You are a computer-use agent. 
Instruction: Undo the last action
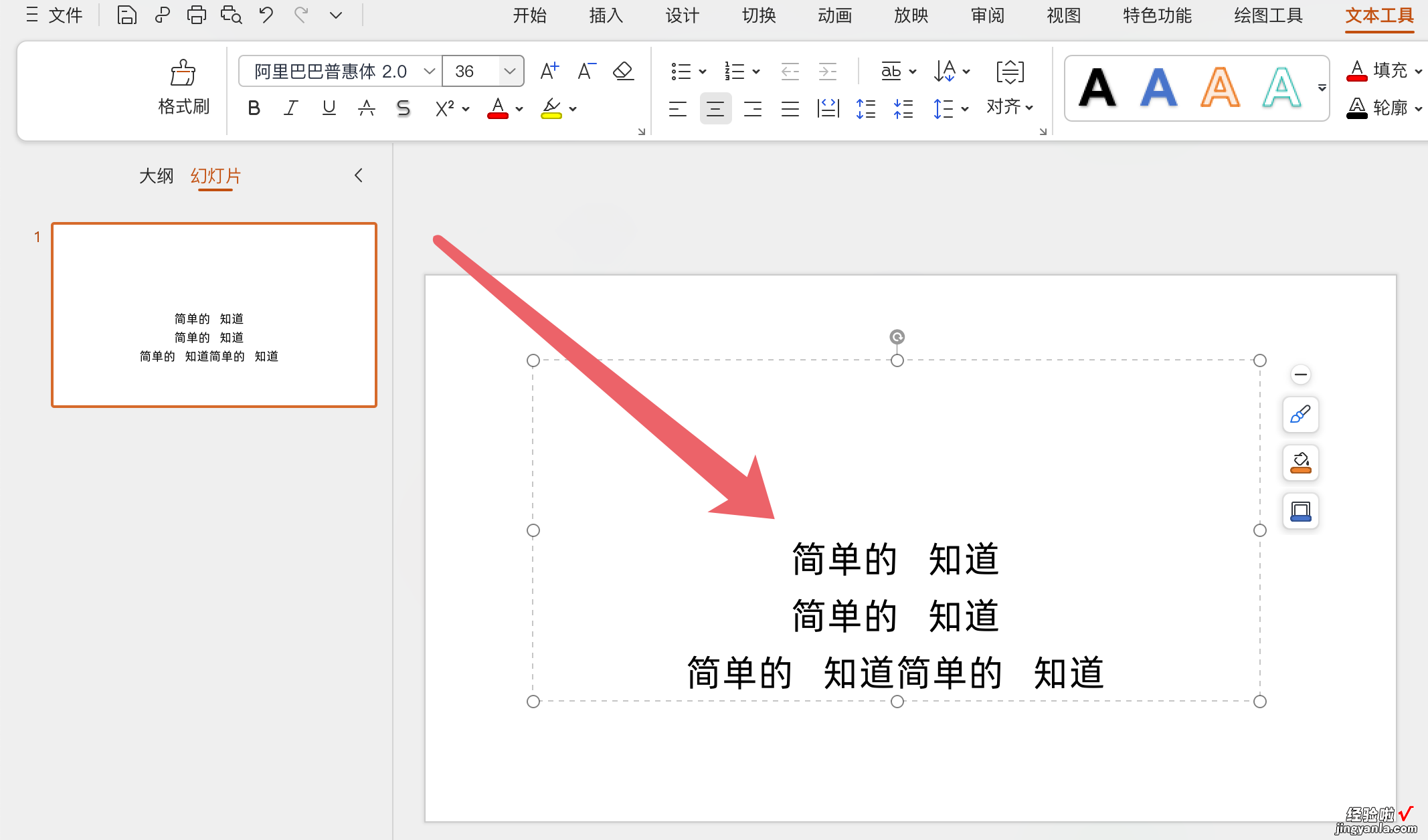tap(266, 15)
